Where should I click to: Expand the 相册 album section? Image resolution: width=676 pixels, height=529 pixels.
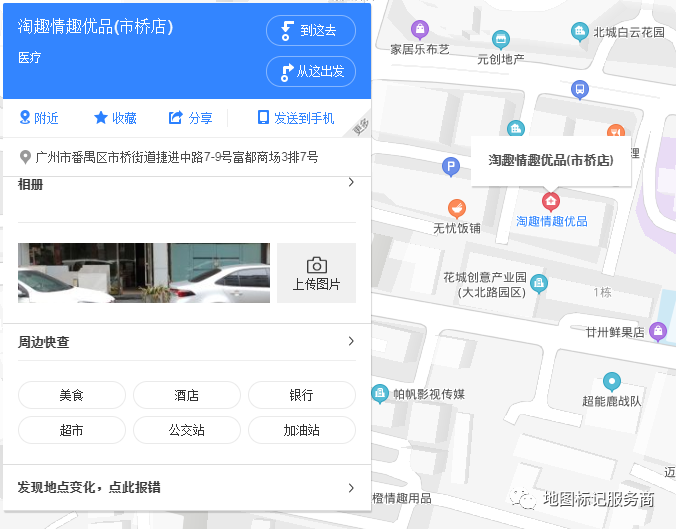pos(350,183)
